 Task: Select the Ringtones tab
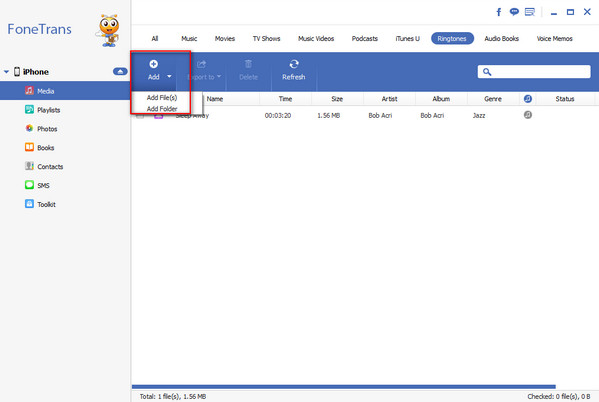click(x=452, y=39)
